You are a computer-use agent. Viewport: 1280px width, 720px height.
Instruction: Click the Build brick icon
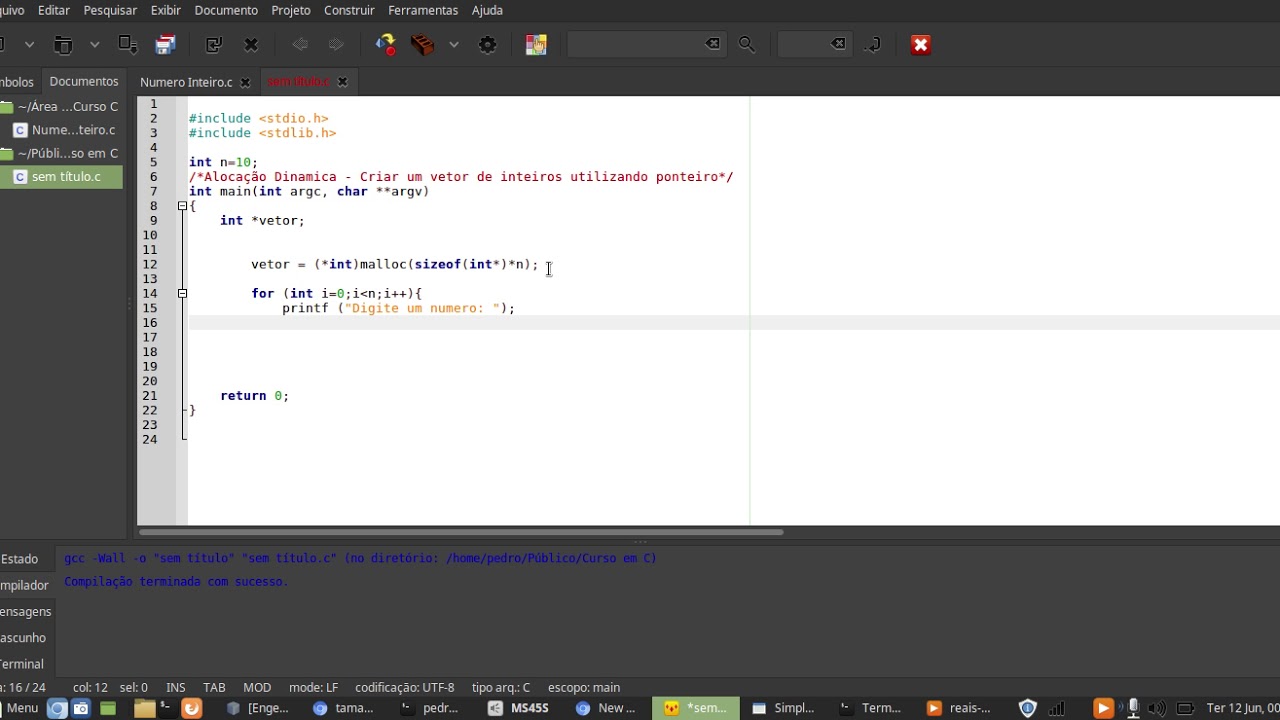[423, 44]
